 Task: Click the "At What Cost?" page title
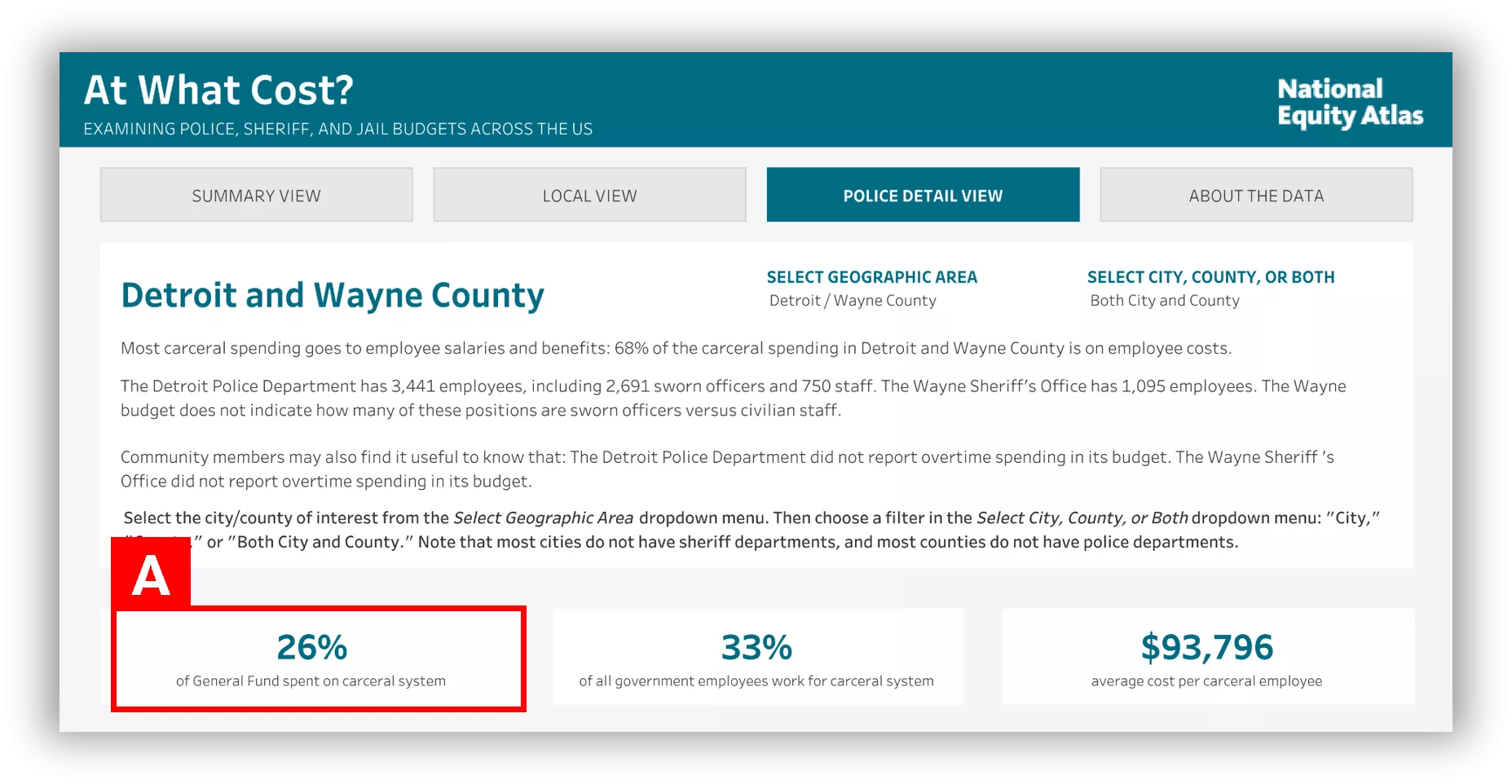(x=218, y=90)
